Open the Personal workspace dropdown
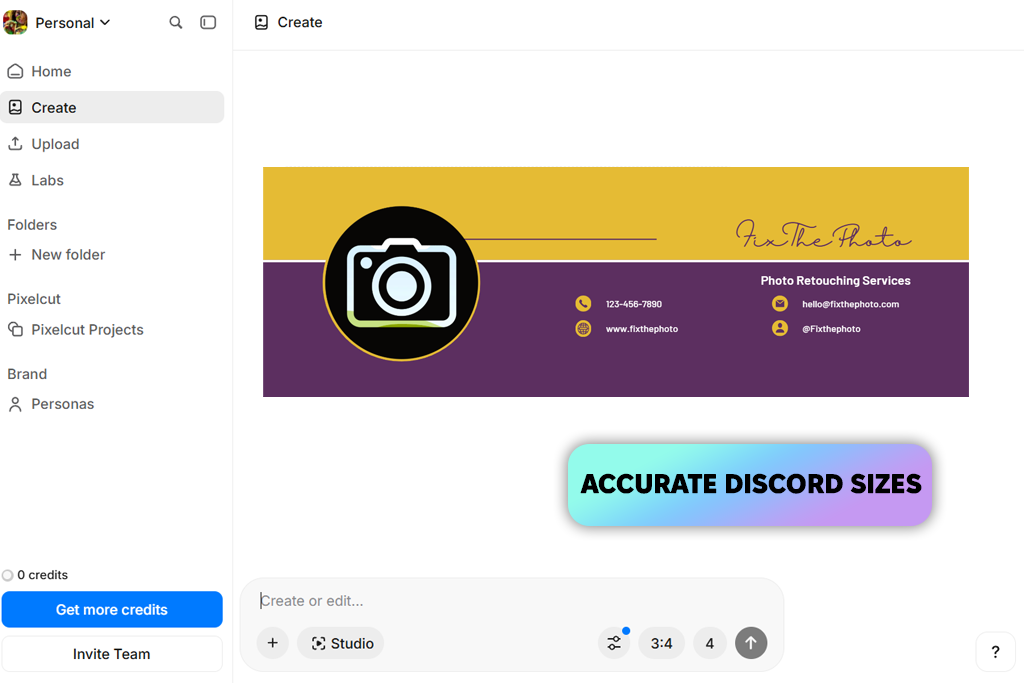1024x683 pixels. [72, 23]
